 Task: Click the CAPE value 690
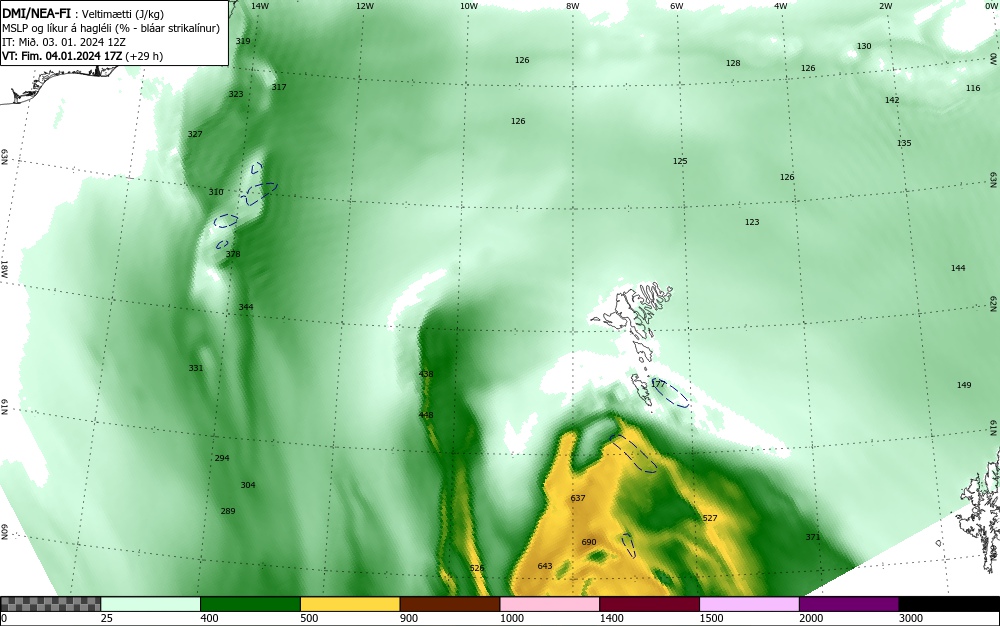point(589,542)
